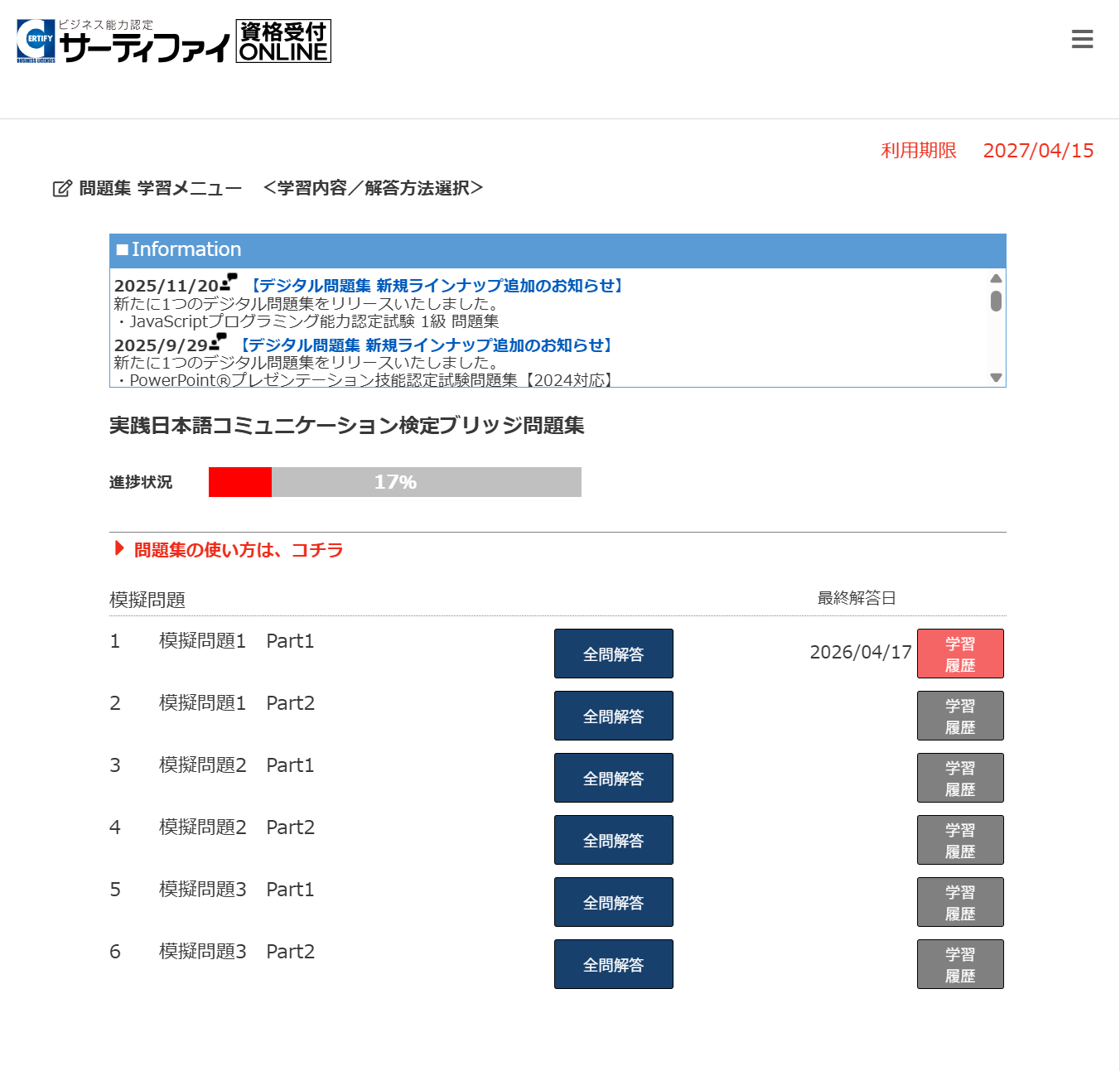Open 学習履歴 for 模擬問題2 Part2
The image size is (1120, 1071).
(x=959, y=840)
